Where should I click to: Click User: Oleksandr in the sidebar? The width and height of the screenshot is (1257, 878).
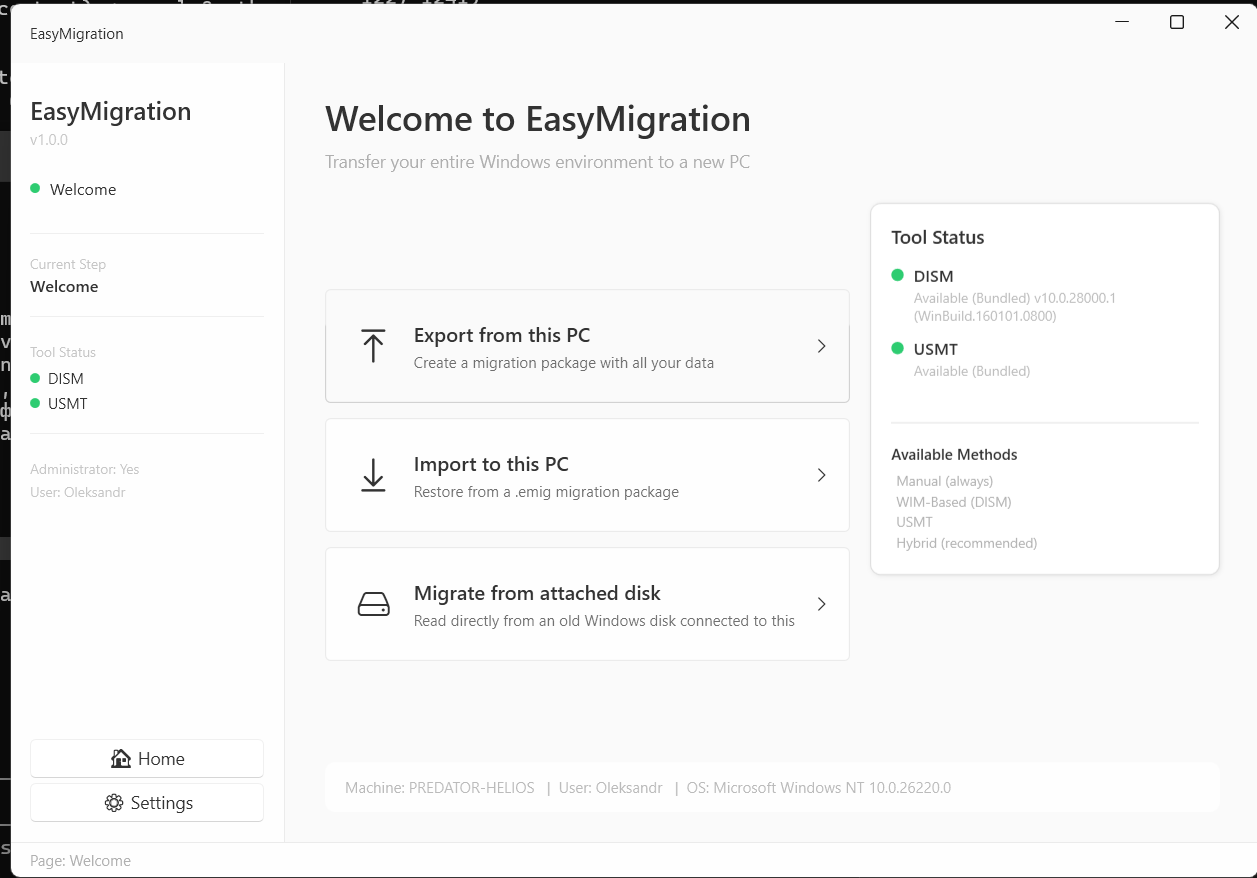click(78, 492)
